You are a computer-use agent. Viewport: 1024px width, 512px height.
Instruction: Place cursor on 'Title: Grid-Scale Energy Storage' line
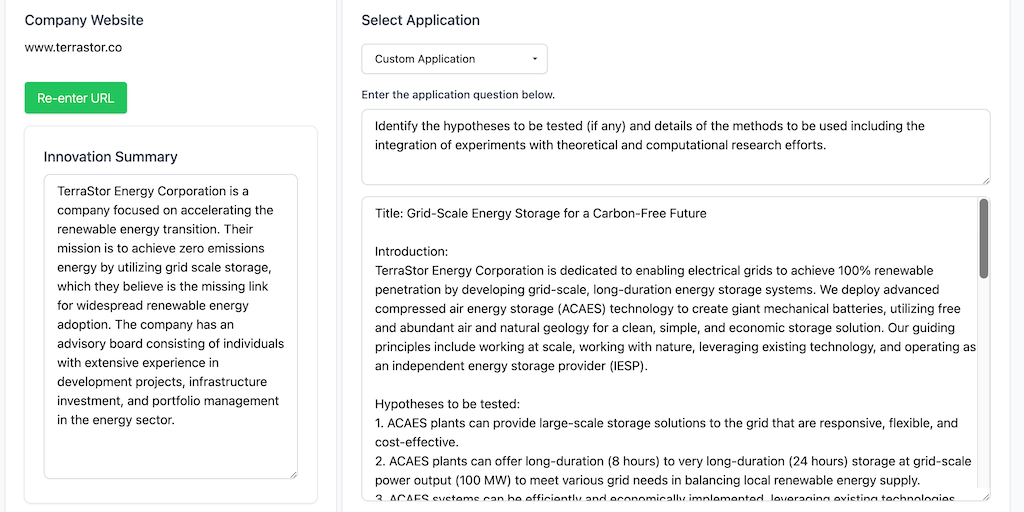pos(540,213)
